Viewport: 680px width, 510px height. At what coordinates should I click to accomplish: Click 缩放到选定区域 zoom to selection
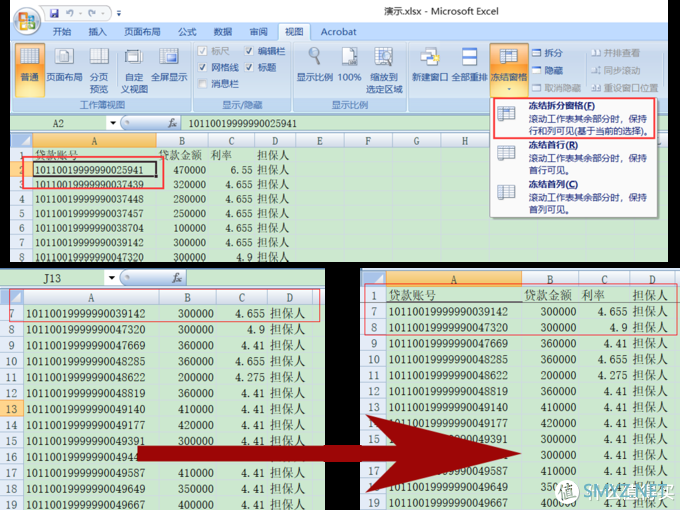[384, 70]
